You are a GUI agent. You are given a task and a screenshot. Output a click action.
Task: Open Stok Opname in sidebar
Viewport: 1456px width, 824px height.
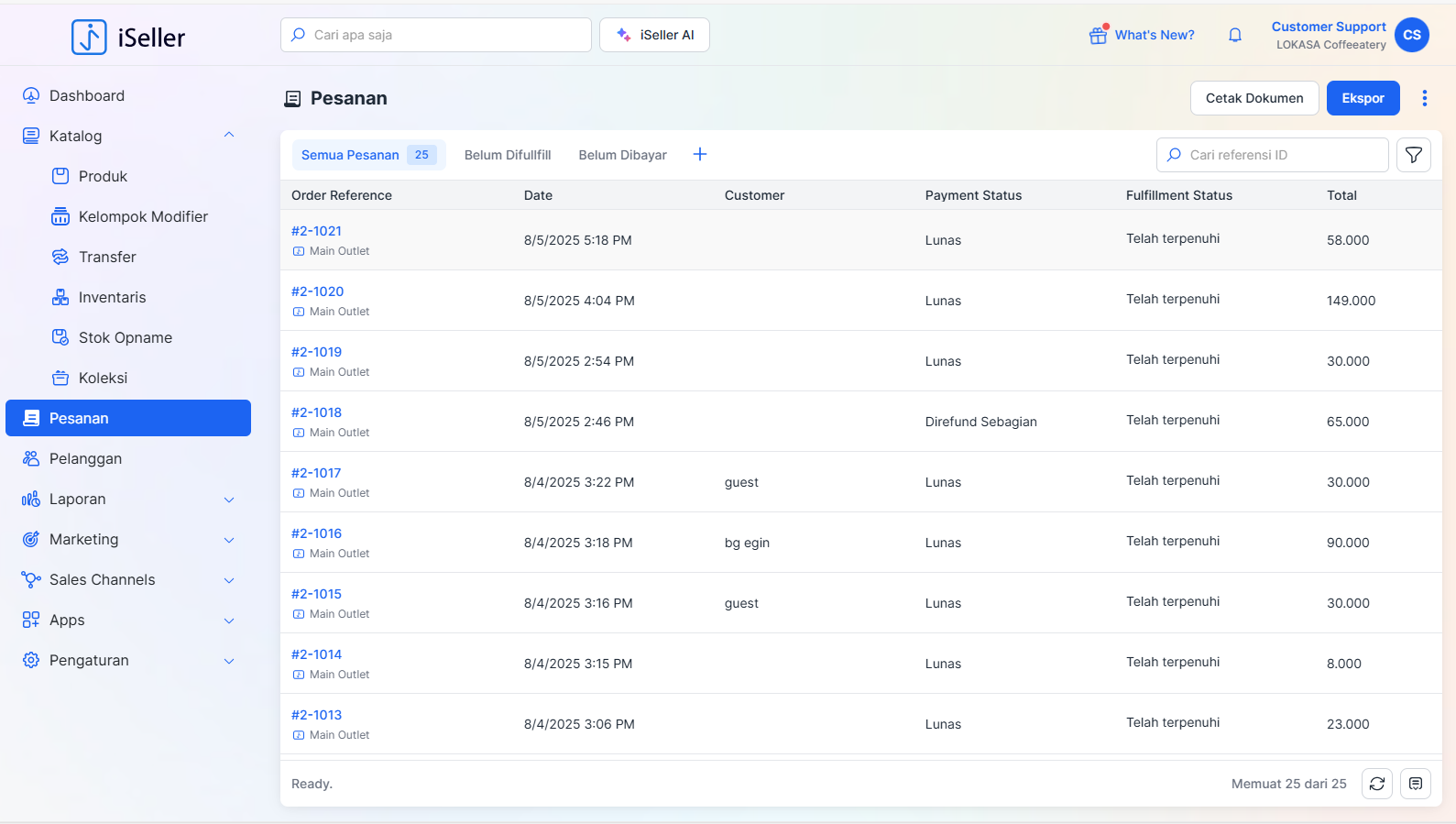click(x=126, y=337)
